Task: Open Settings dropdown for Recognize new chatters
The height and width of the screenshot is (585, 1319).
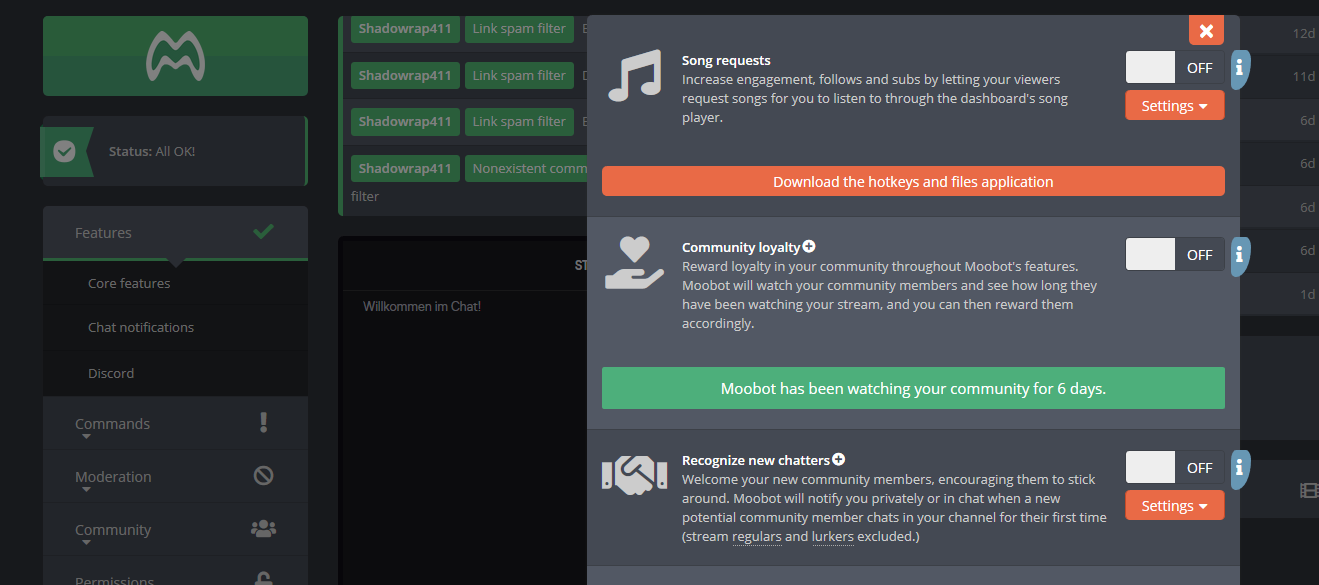Action: coord(1174,506)
